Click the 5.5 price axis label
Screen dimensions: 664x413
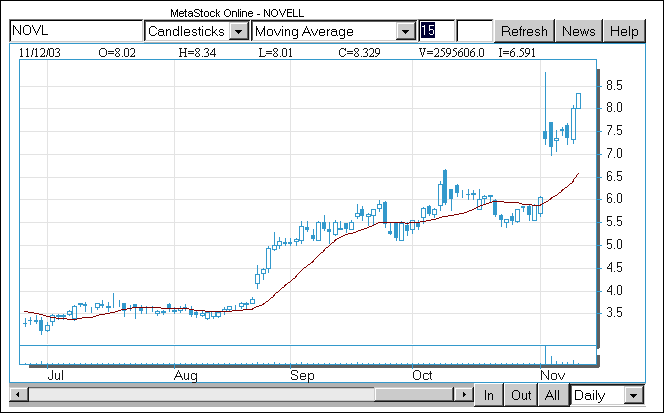coord(614,222)
